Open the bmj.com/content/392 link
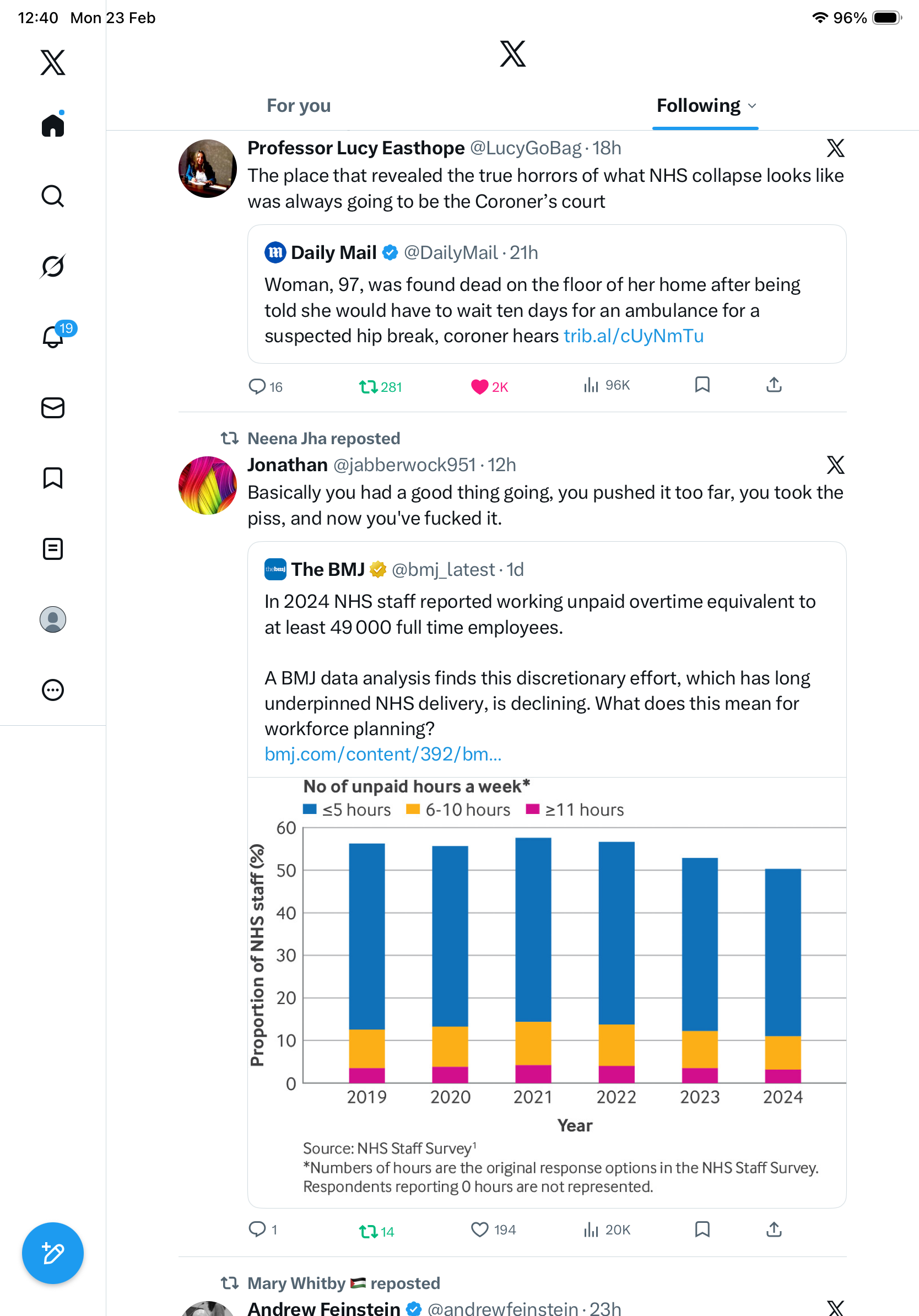This screenshot has width=919, height=1316. (x=383, y=754)
